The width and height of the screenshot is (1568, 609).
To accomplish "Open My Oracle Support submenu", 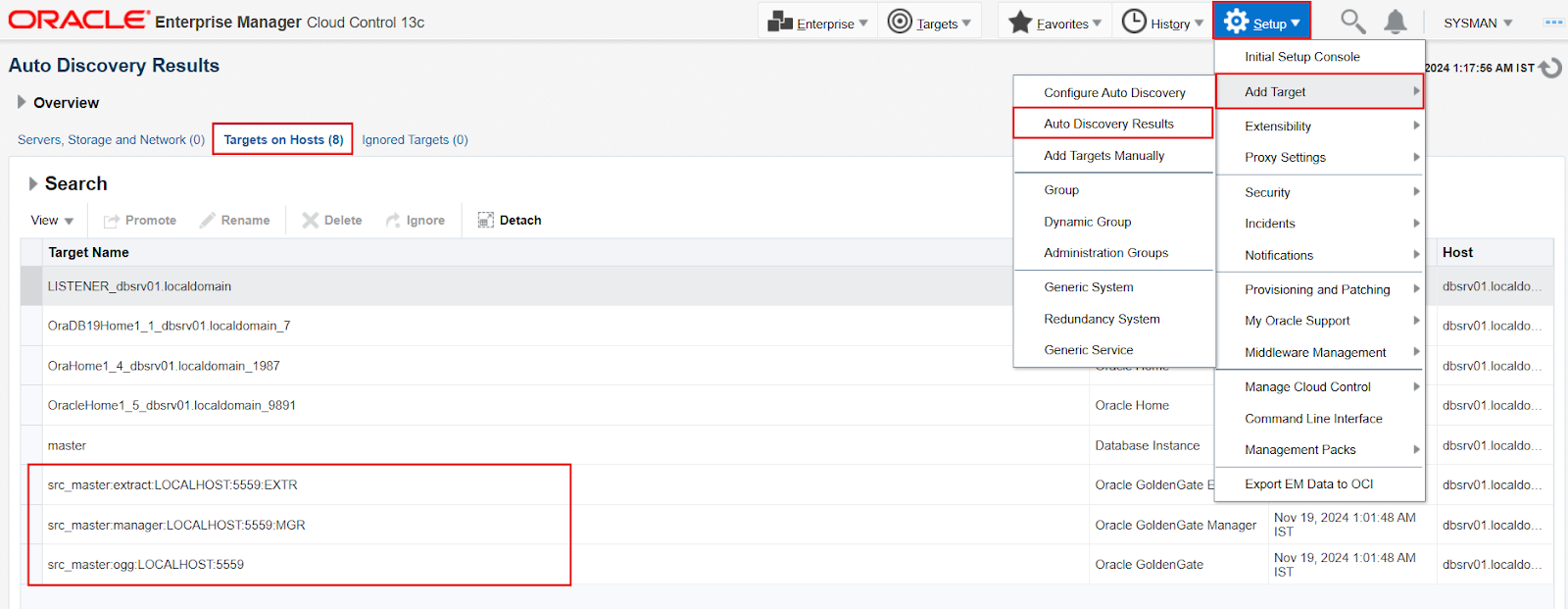I will tap(1319, 321).
